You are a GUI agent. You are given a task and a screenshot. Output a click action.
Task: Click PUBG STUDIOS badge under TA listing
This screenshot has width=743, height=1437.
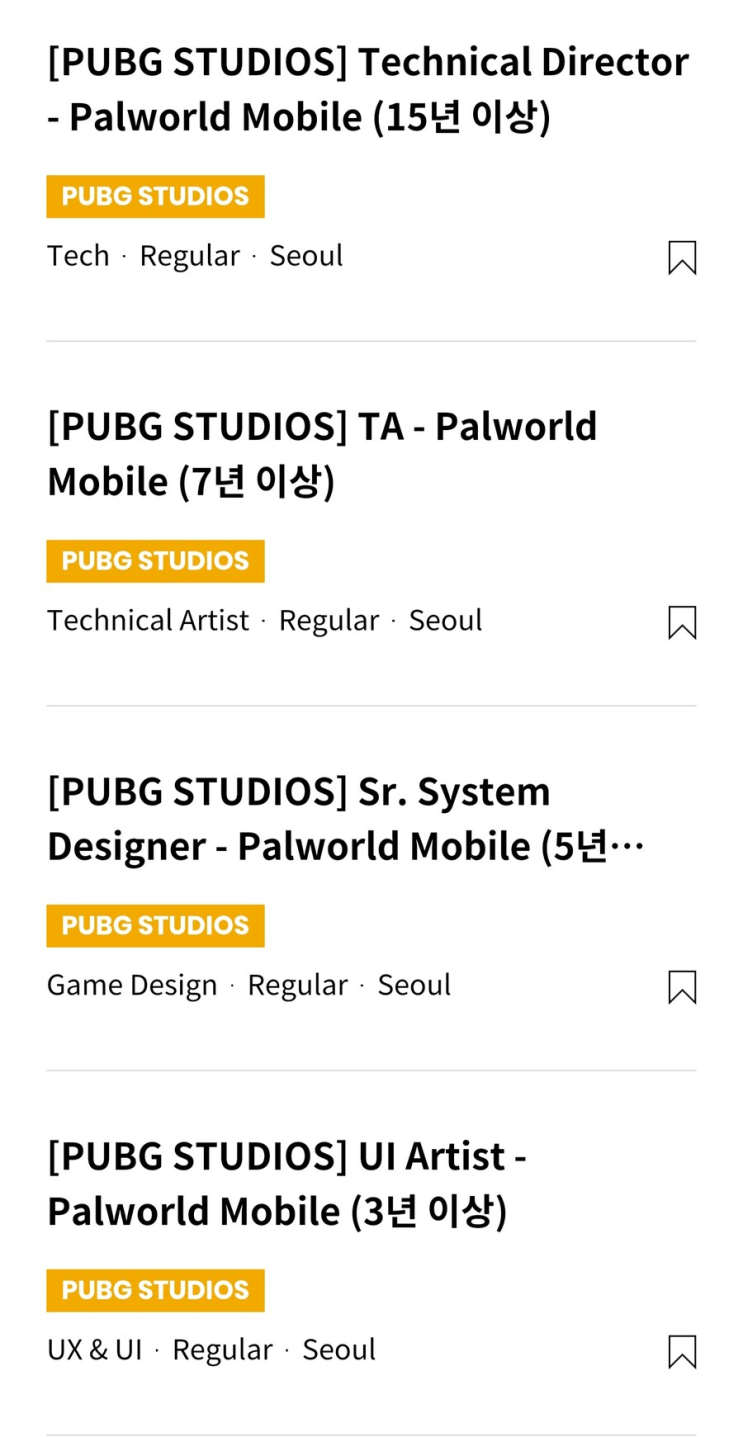pyautogui.click(x=155, y=561)
